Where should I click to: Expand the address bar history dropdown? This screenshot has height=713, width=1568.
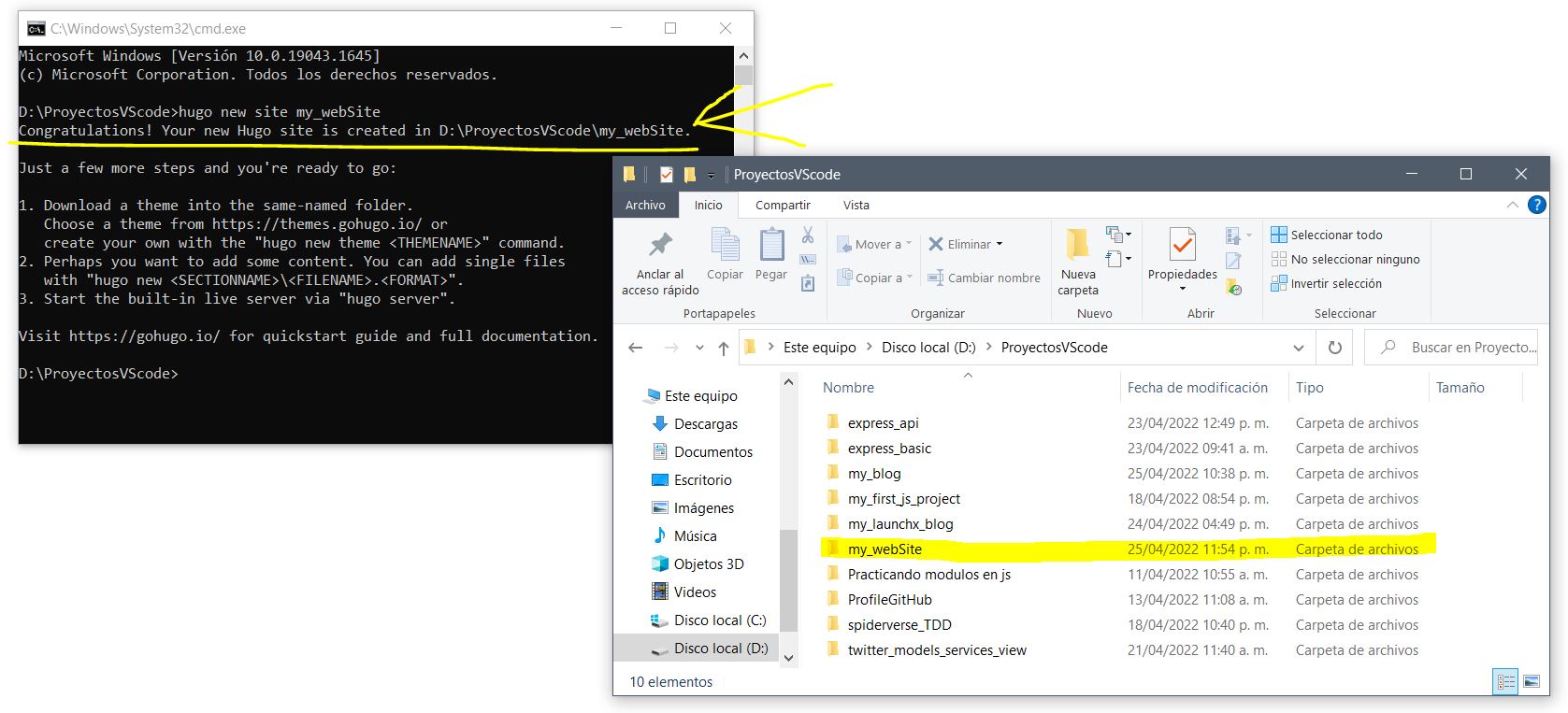click(1298, 348)
